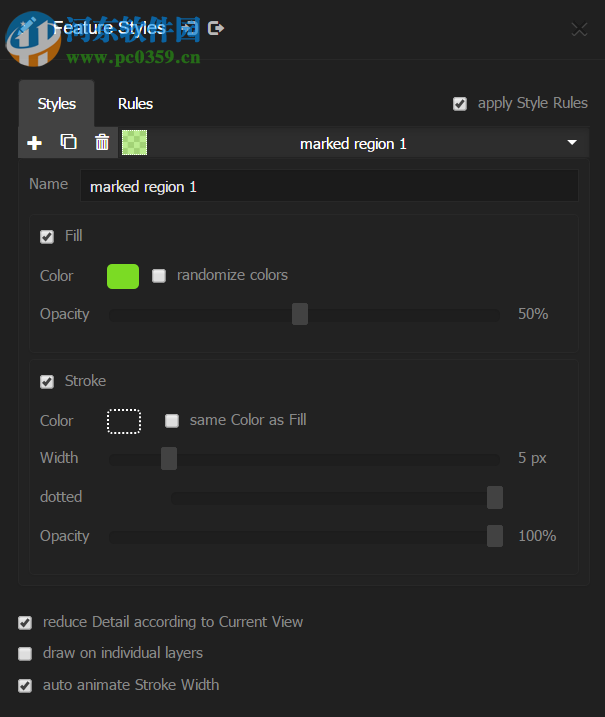Open the dotted Stroke color swatch
The image size is (605, 717).
click(x=124, y=421)
